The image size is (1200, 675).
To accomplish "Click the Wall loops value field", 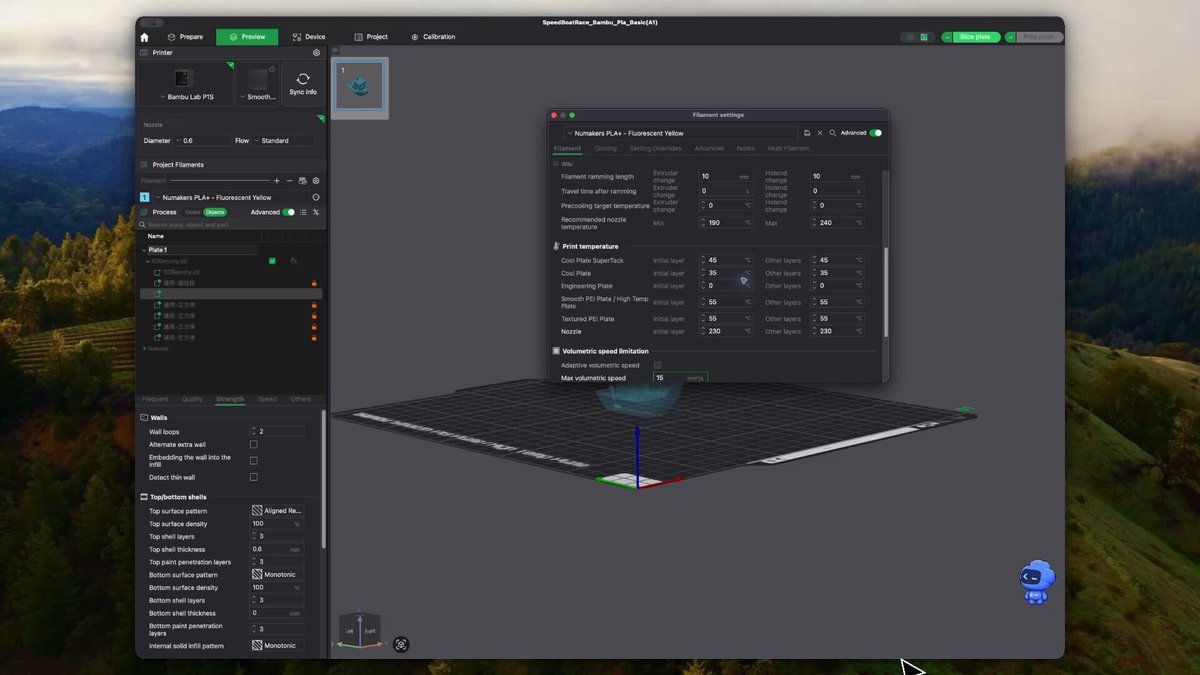I will [277, 431].
